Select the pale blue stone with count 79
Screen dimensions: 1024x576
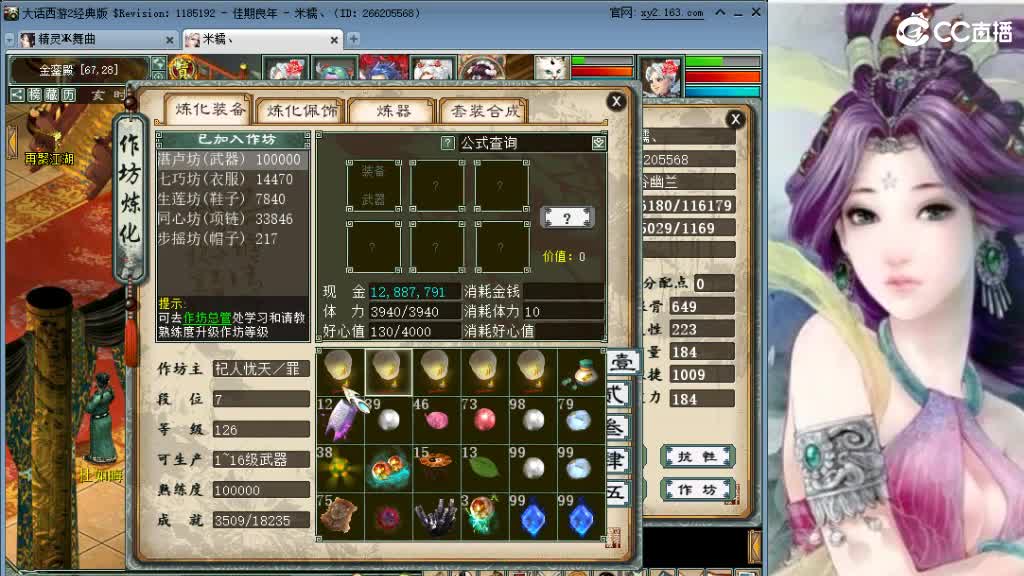coord(581,419)
